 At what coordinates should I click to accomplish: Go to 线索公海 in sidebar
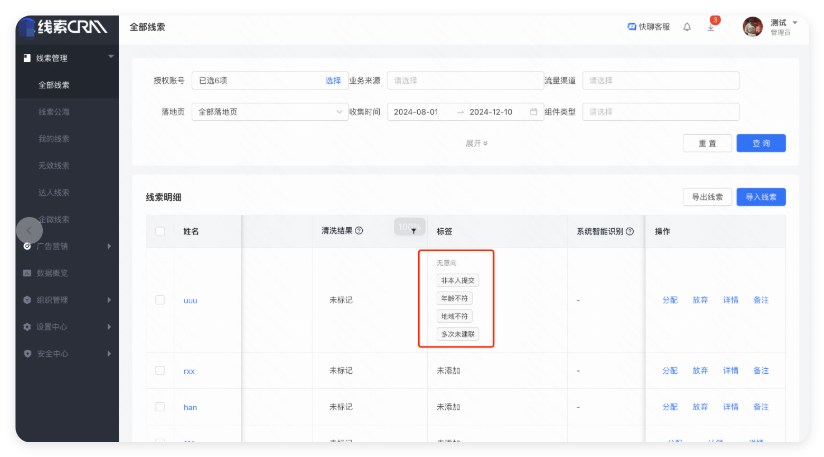pos(54,112)
